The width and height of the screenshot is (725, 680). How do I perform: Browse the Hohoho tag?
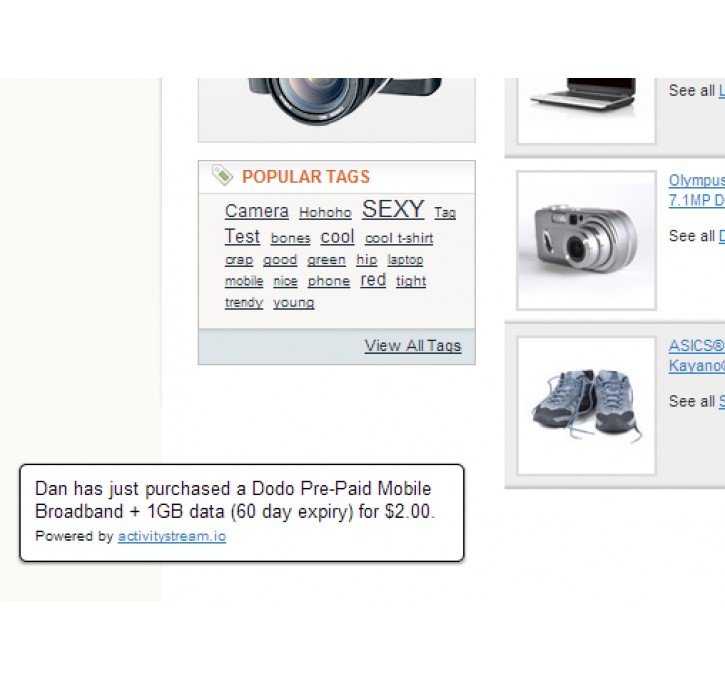(x=325, y=213)
